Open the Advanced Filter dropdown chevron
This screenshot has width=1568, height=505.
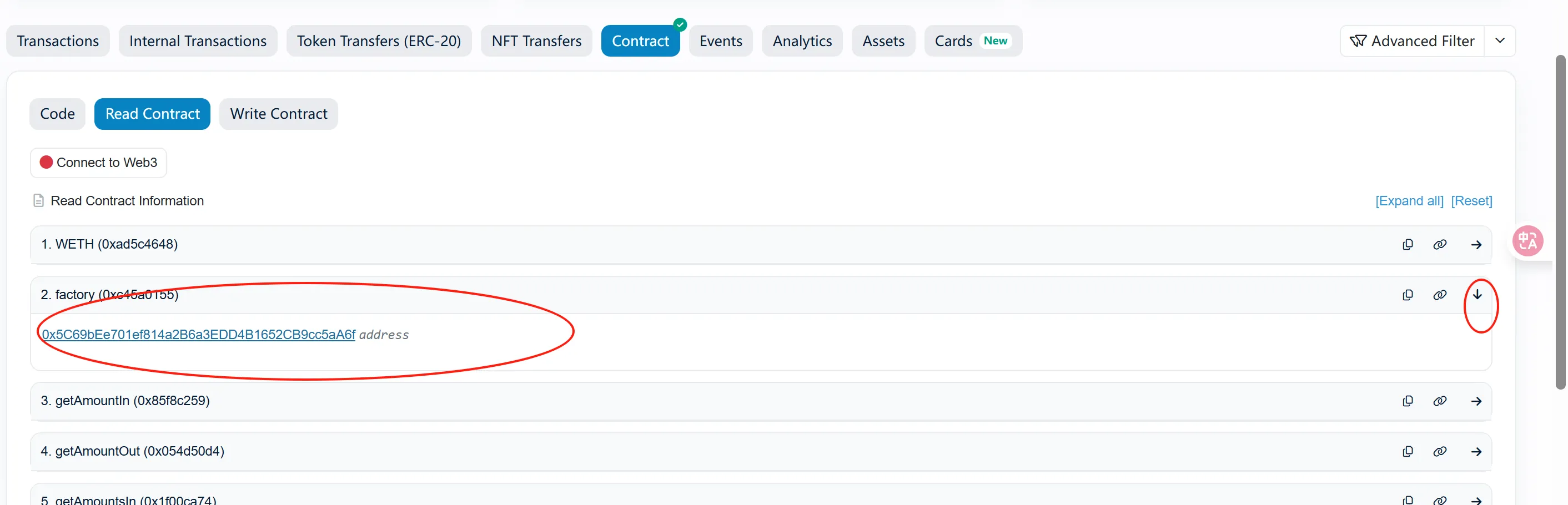click(1500, 41)
